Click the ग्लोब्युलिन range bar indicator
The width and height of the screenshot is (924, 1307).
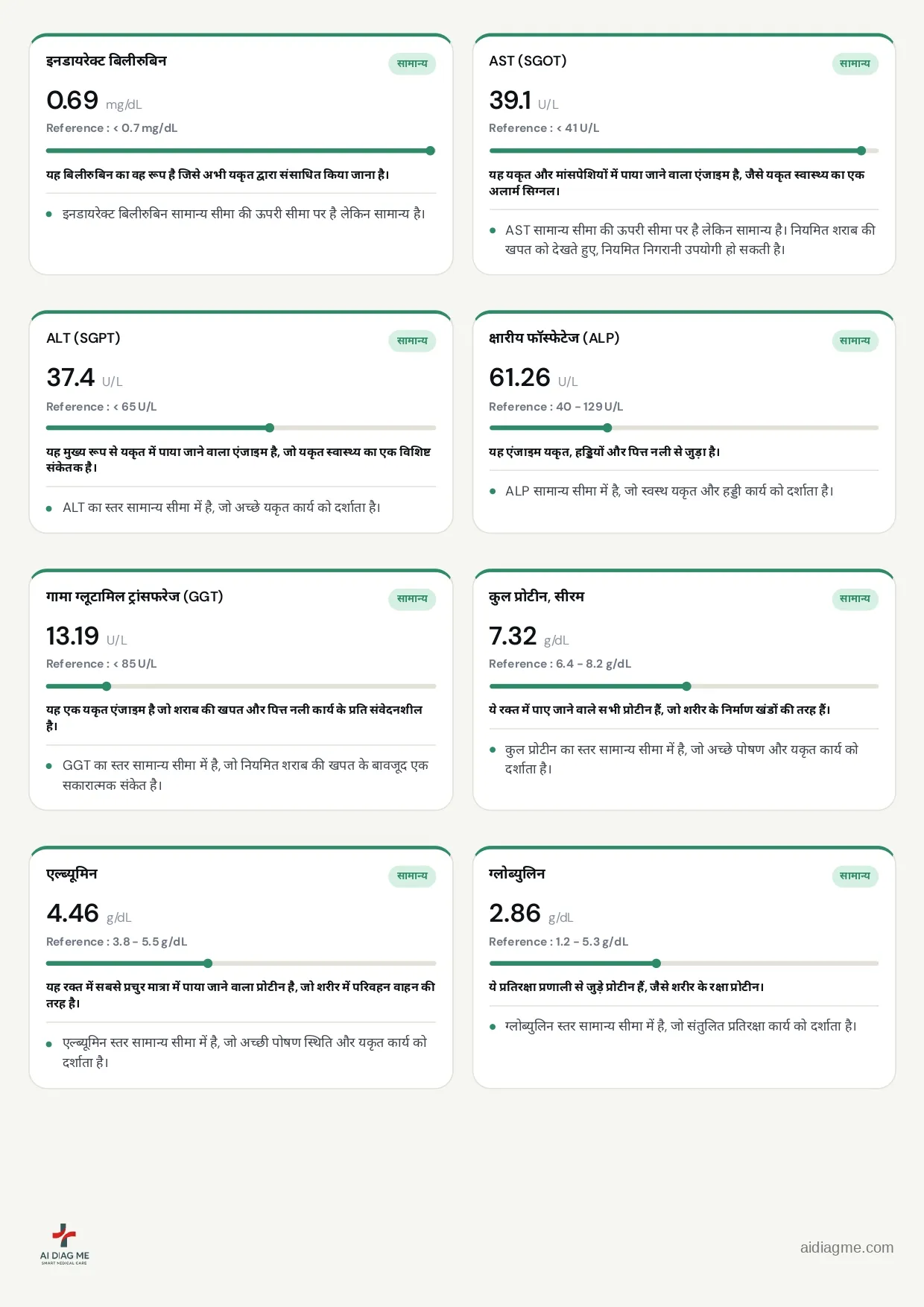pyautogui.click(x=656, y=963)
